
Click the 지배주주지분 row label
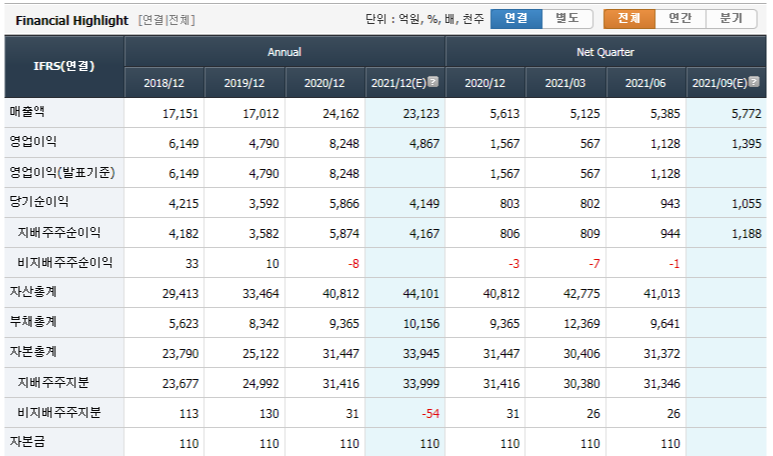tap(53, 383)
